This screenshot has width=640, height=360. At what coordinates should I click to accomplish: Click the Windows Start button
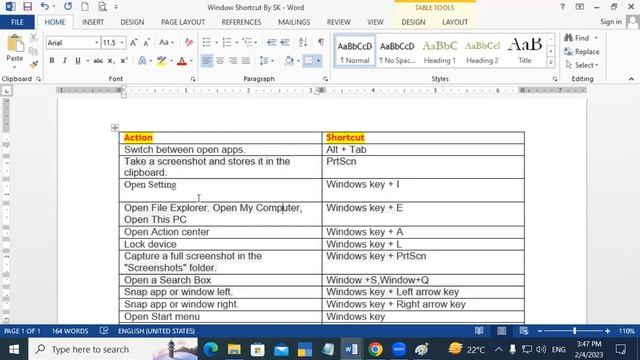pos(14,349)
